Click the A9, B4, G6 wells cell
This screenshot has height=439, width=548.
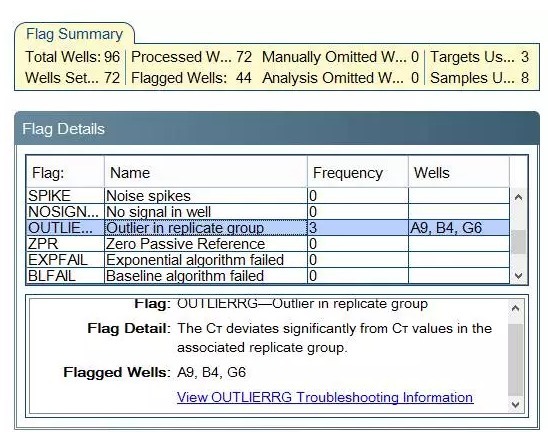[459, 228]
